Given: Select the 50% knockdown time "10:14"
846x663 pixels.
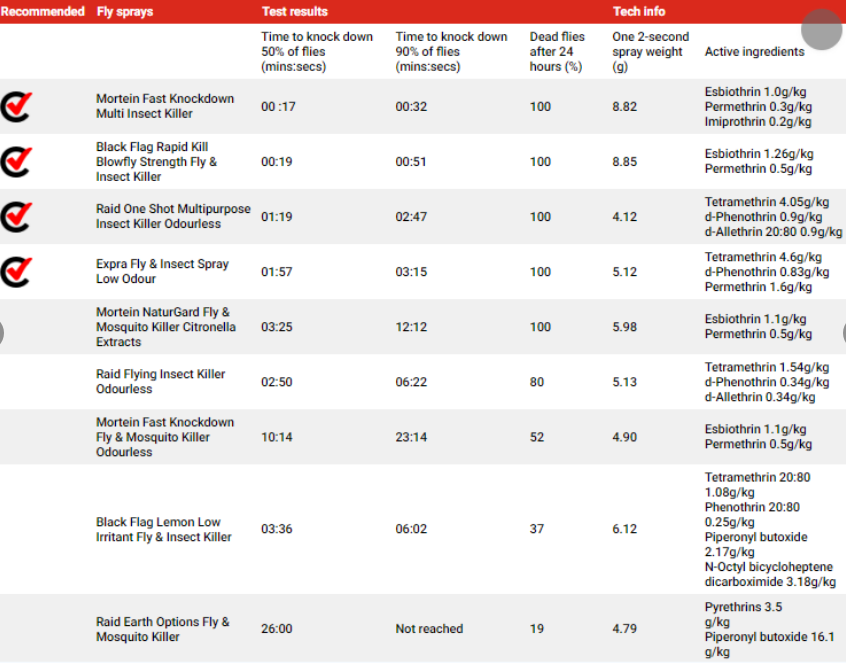Looking at the screenshot, I should (277, 436).
